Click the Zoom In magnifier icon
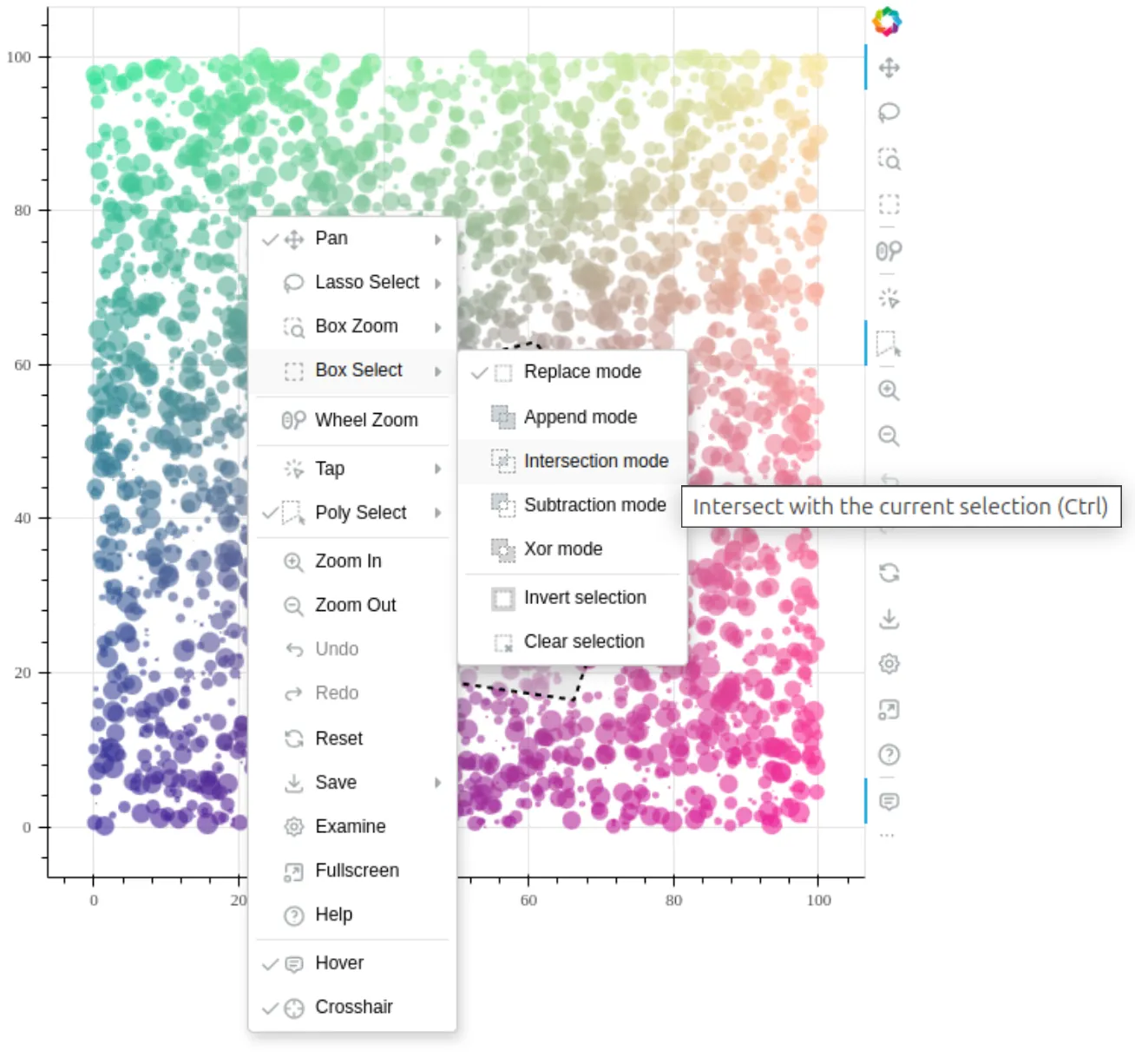 tap(888, 391)
